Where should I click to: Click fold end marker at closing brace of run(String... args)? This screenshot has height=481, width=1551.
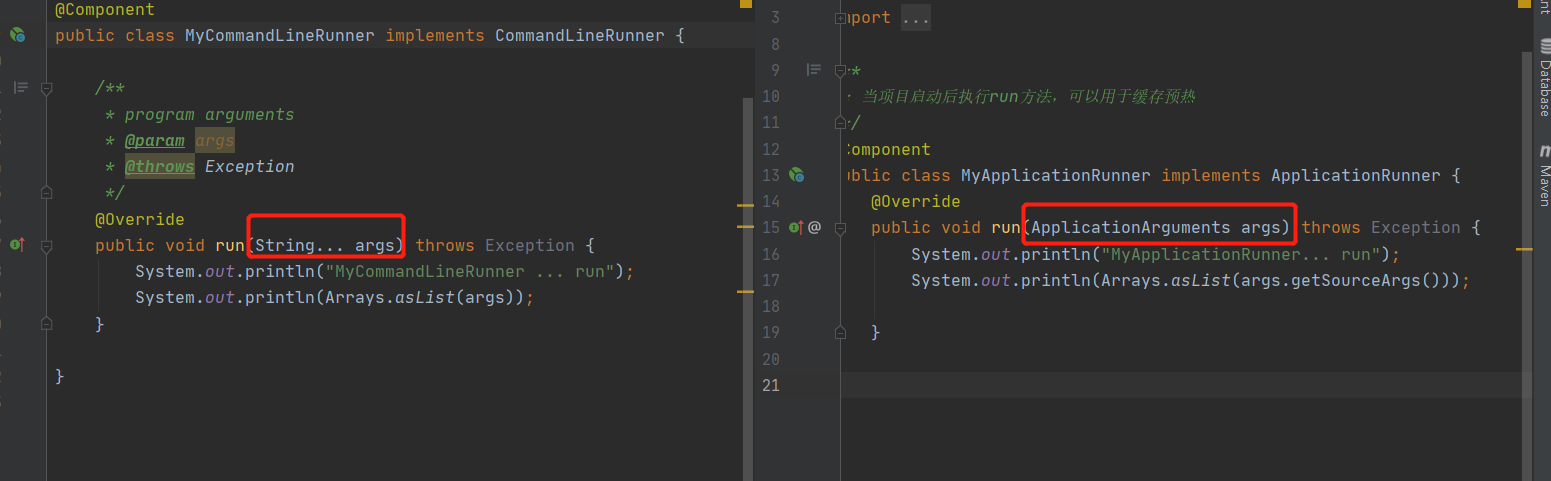point(46,323)
